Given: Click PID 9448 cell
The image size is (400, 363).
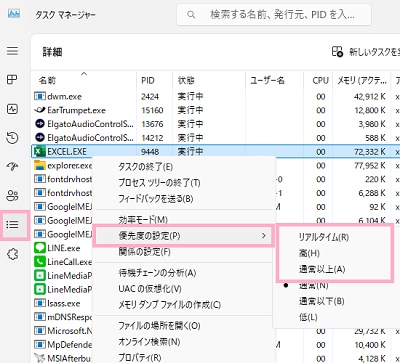Looking at the screenshot, I should pos(150,152).
